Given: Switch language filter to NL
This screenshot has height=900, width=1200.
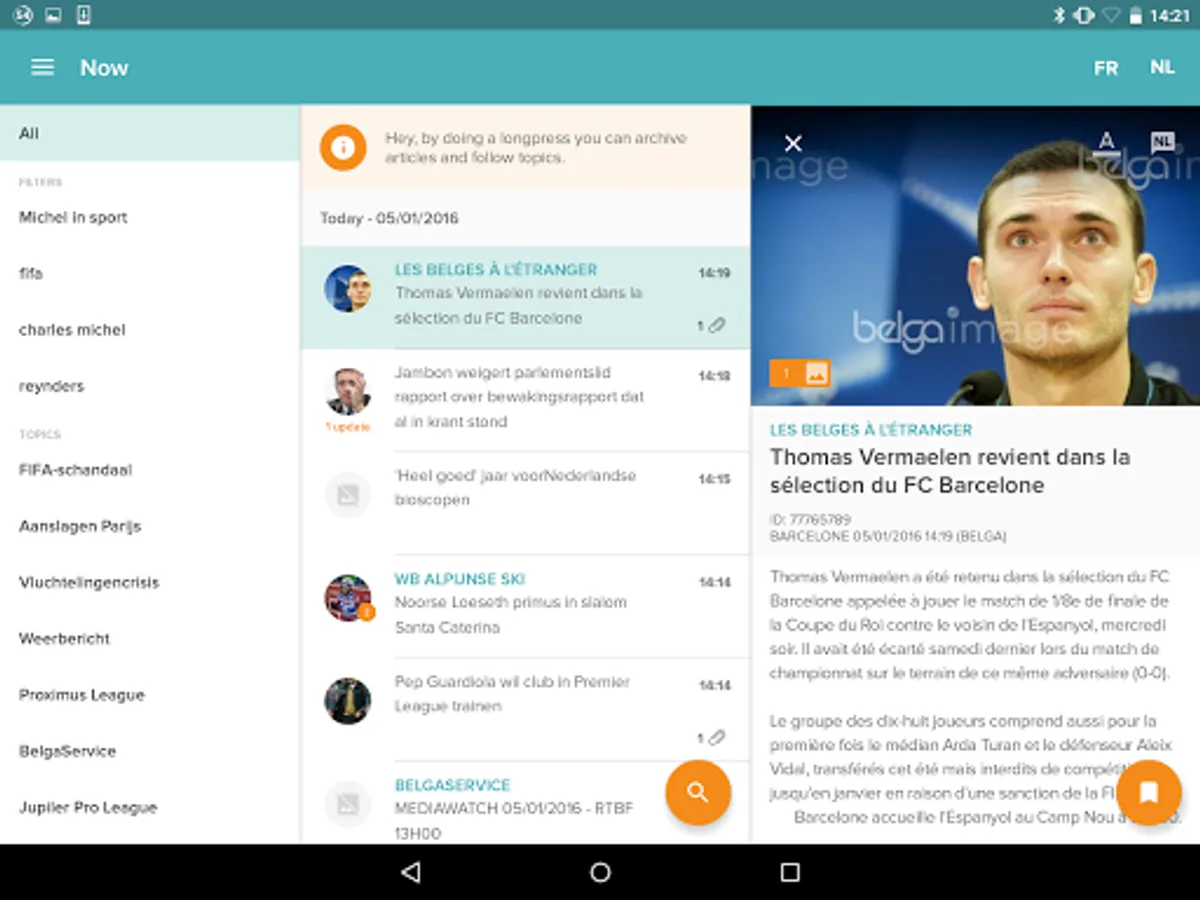Looking at the screenshot, I should (1162, 67).
